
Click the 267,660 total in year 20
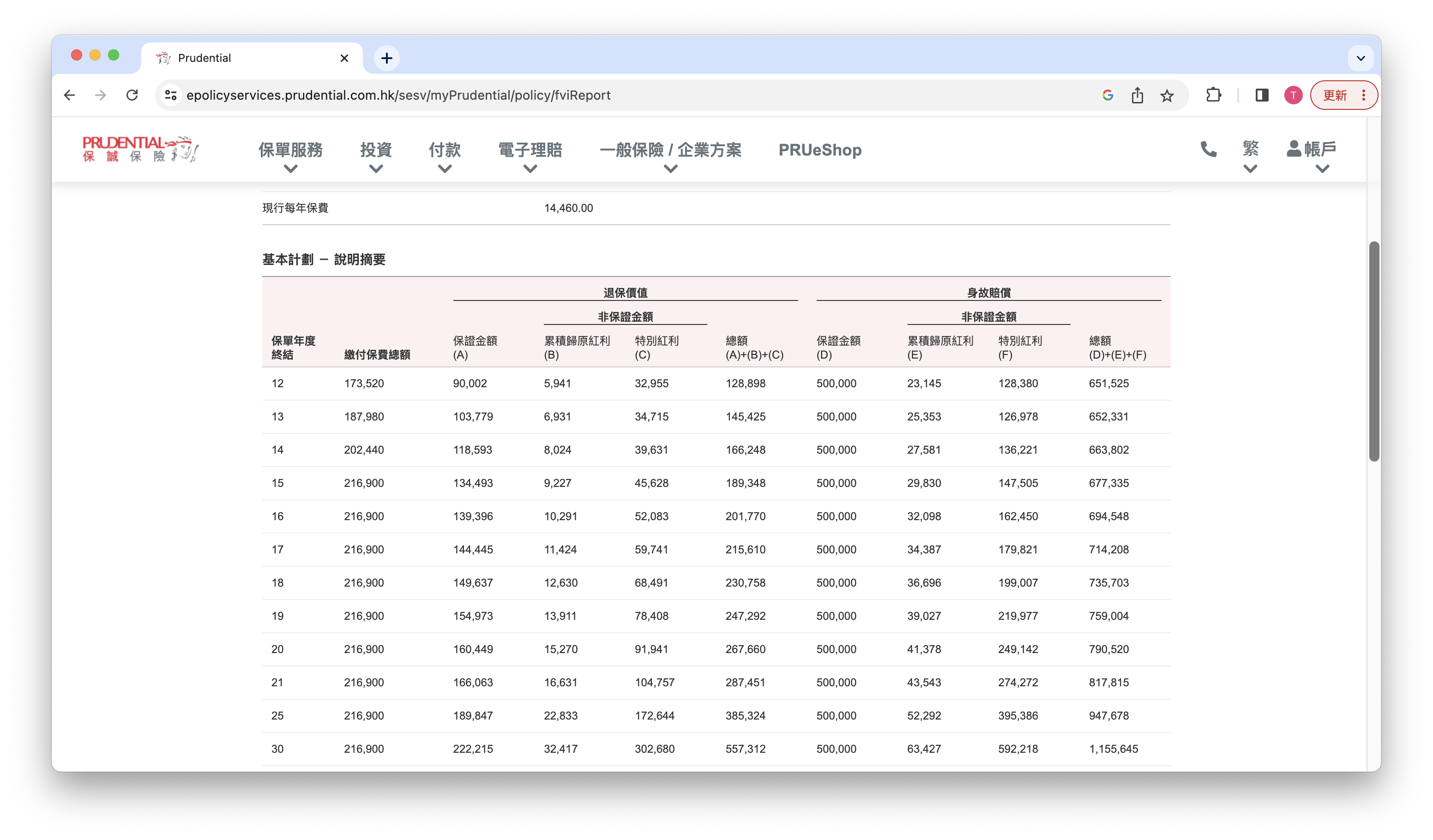(x=745, y=649)
